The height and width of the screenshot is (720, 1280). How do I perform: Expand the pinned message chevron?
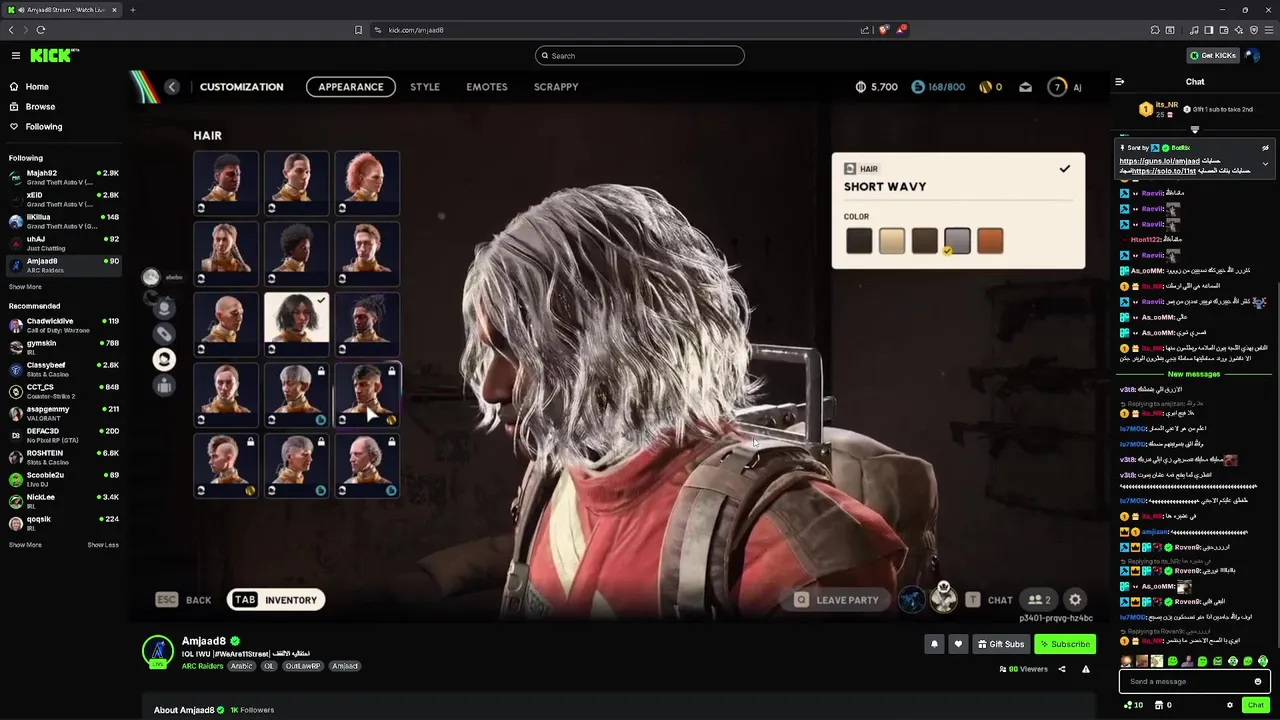click(1265, 164)
